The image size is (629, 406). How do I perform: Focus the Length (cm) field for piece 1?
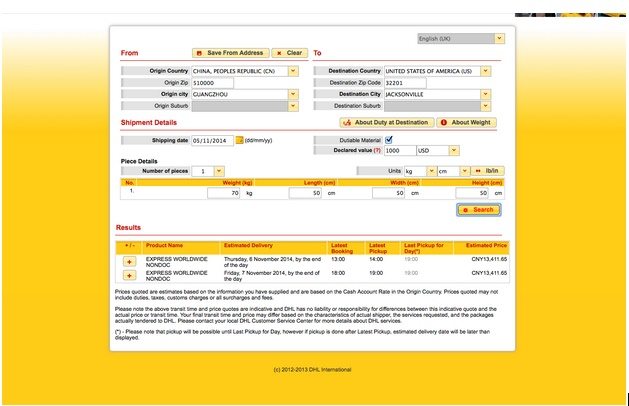(x=305, y=193)
